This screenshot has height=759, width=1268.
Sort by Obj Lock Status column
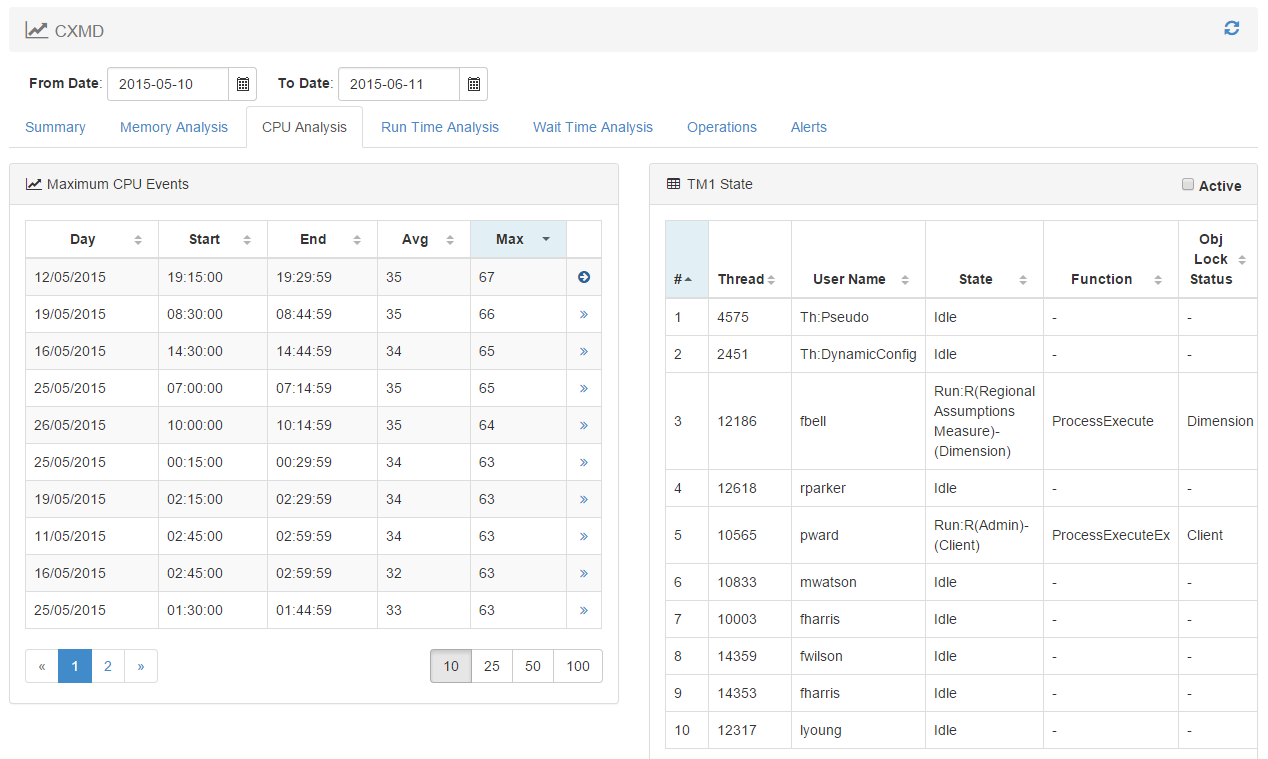coord(1218,259)
